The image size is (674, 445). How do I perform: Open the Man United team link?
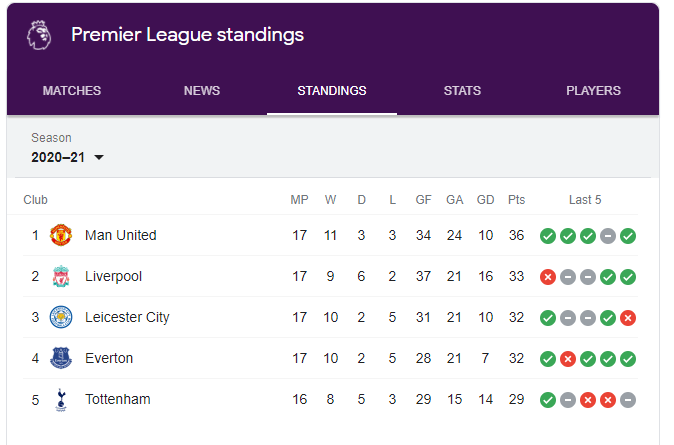120,236
